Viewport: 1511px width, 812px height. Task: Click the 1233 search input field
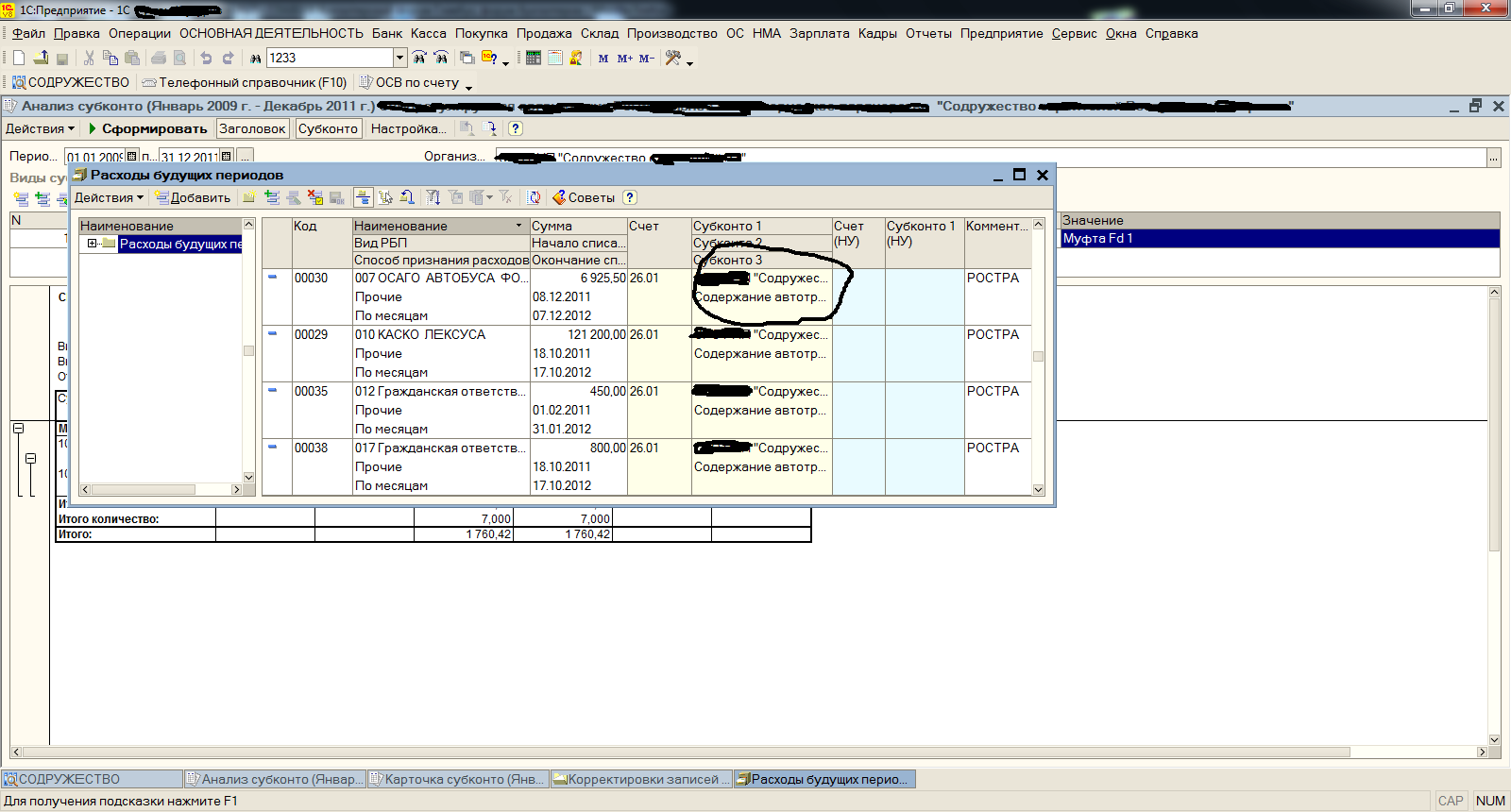(x=330, y=58)
